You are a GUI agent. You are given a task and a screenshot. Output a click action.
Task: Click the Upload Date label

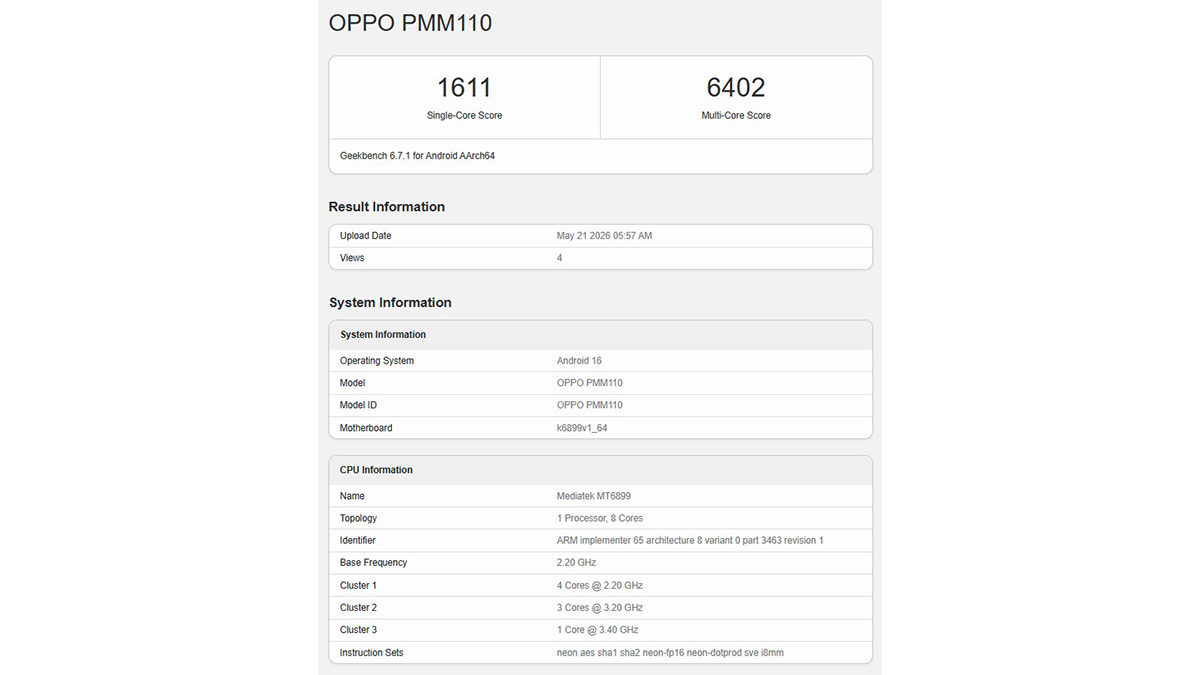pyautogui.click(x=366, y=236)
